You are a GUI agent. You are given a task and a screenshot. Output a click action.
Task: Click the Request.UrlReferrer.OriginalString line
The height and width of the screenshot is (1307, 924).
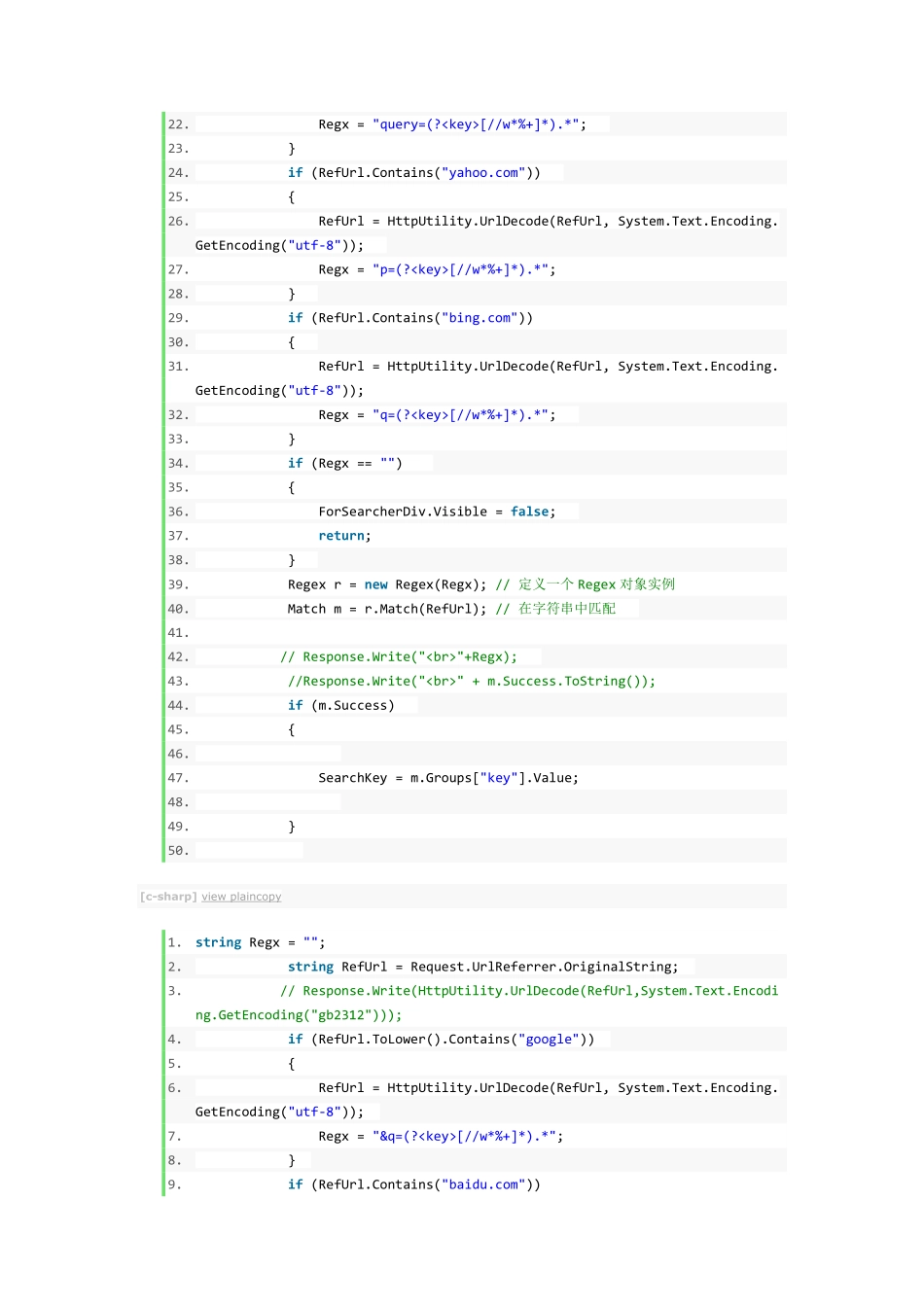point(482,967)
